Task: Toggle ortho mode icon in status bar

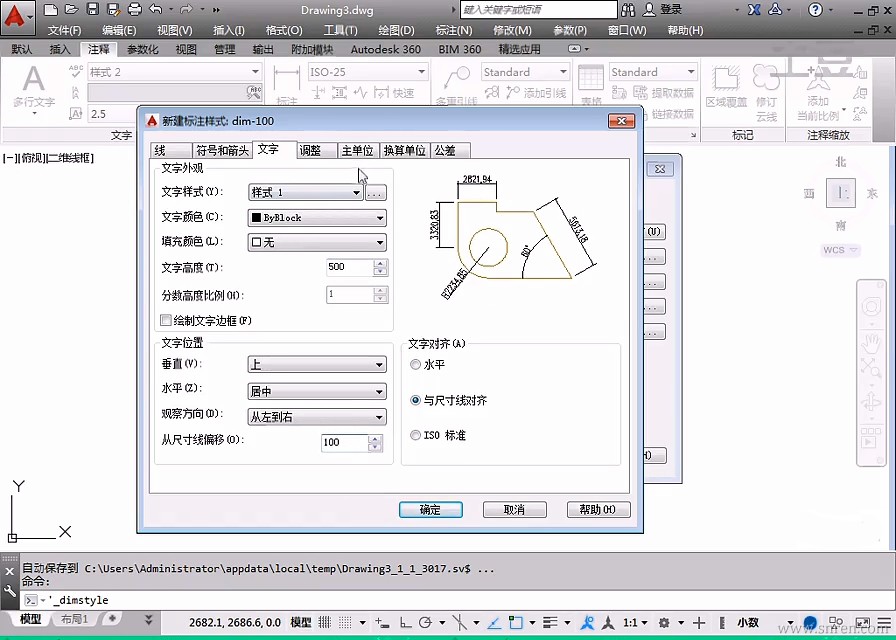Action: click(x=405, y=622)
